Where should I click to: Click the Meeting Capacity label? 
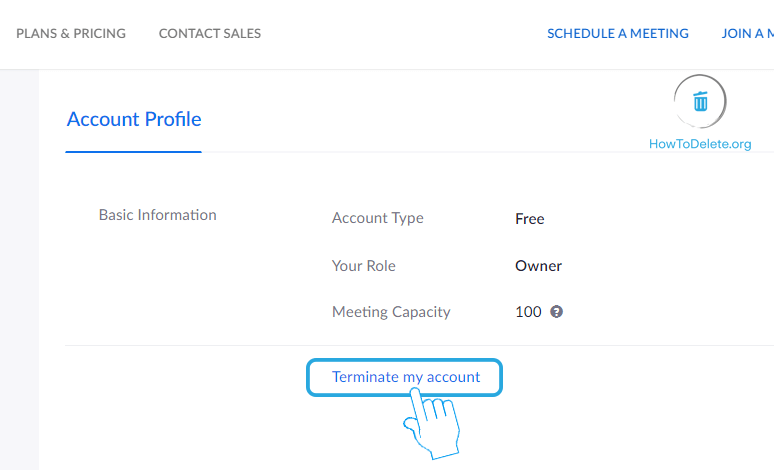[391, 311]
